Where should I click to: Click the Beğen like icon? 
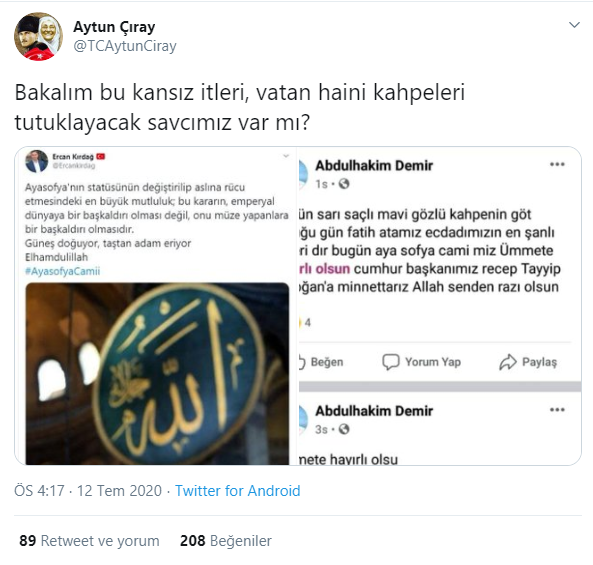coord(301,362)
